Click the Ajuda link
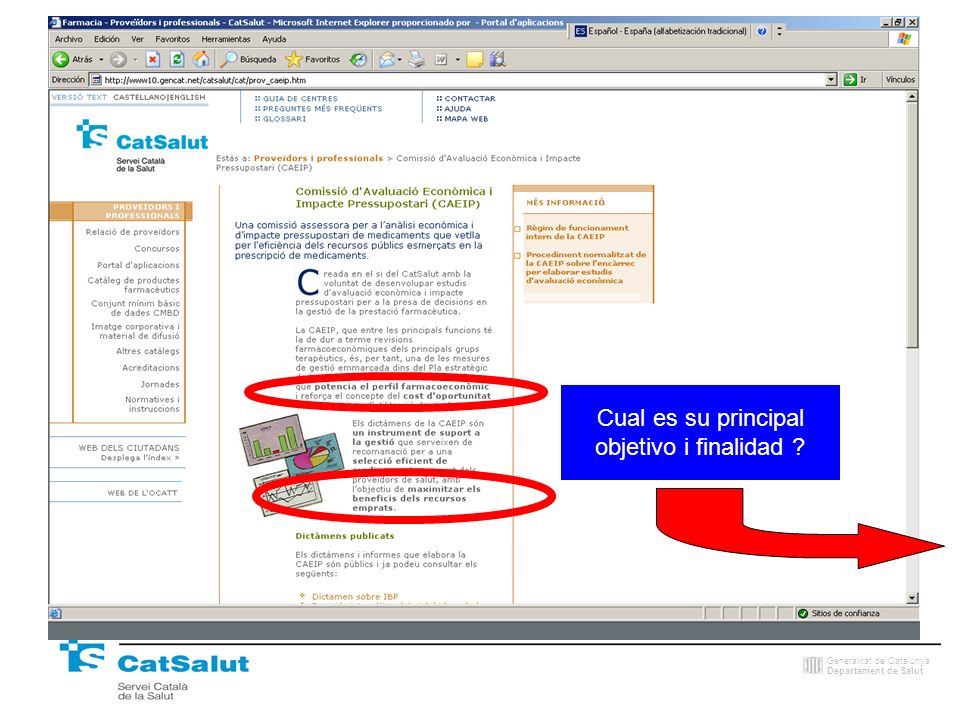960x720 pixels. click(458, 109)
